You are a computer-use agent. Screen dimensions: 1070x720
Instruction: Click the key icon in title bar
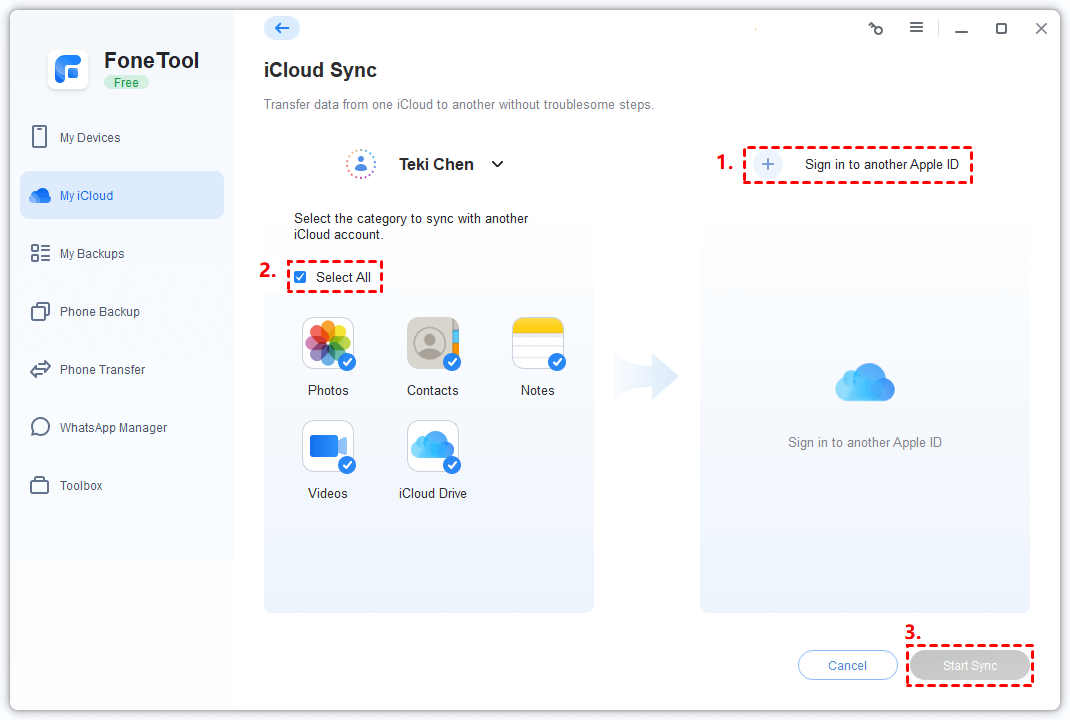point(876,29)
